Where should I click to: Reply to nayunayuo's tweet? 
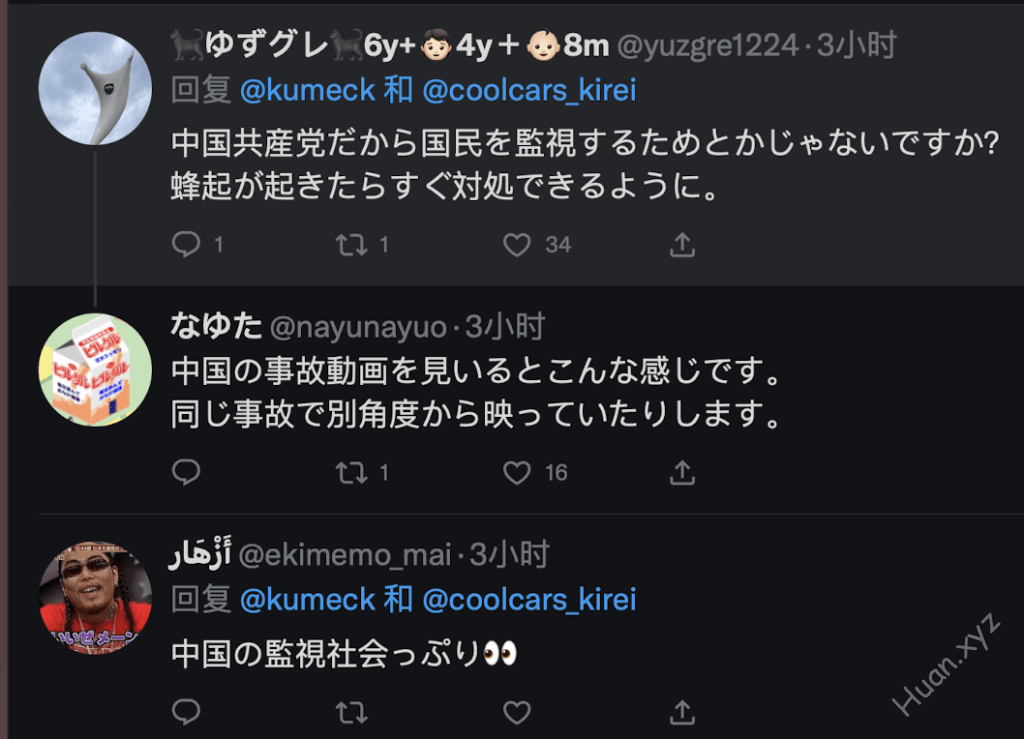tap(186, 472)
